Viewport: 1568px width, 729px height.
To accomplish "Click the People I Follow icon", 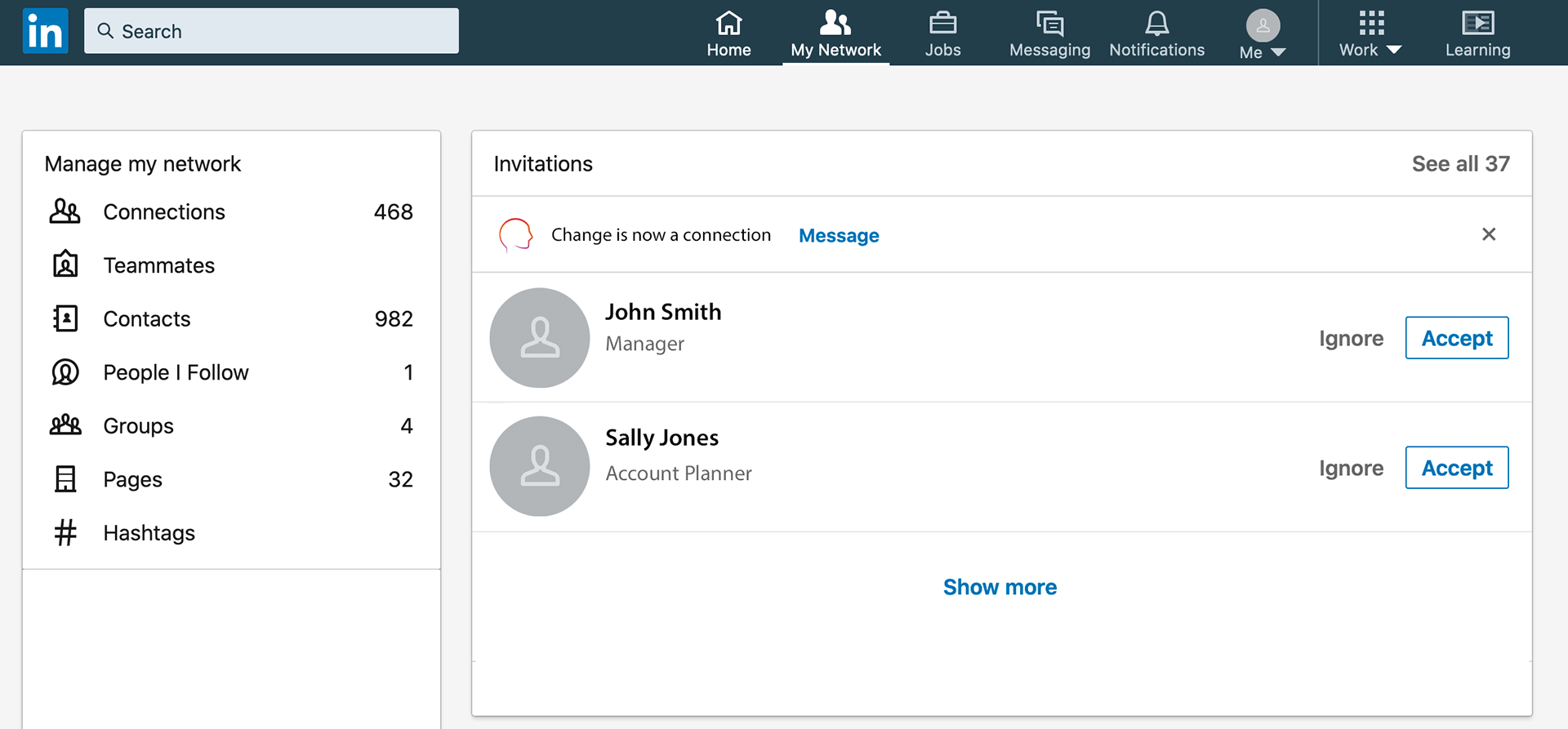I will point(65,372).
